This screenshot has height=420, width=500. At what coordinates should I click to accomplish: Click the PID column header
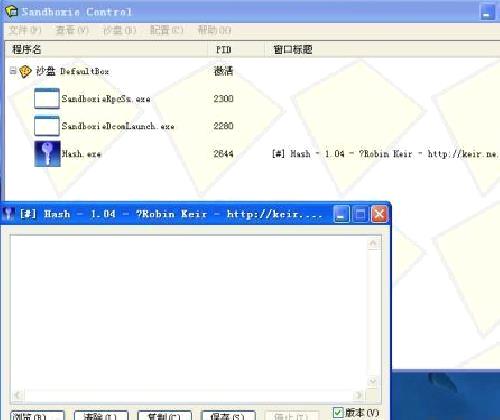click(x=236, y=49)
